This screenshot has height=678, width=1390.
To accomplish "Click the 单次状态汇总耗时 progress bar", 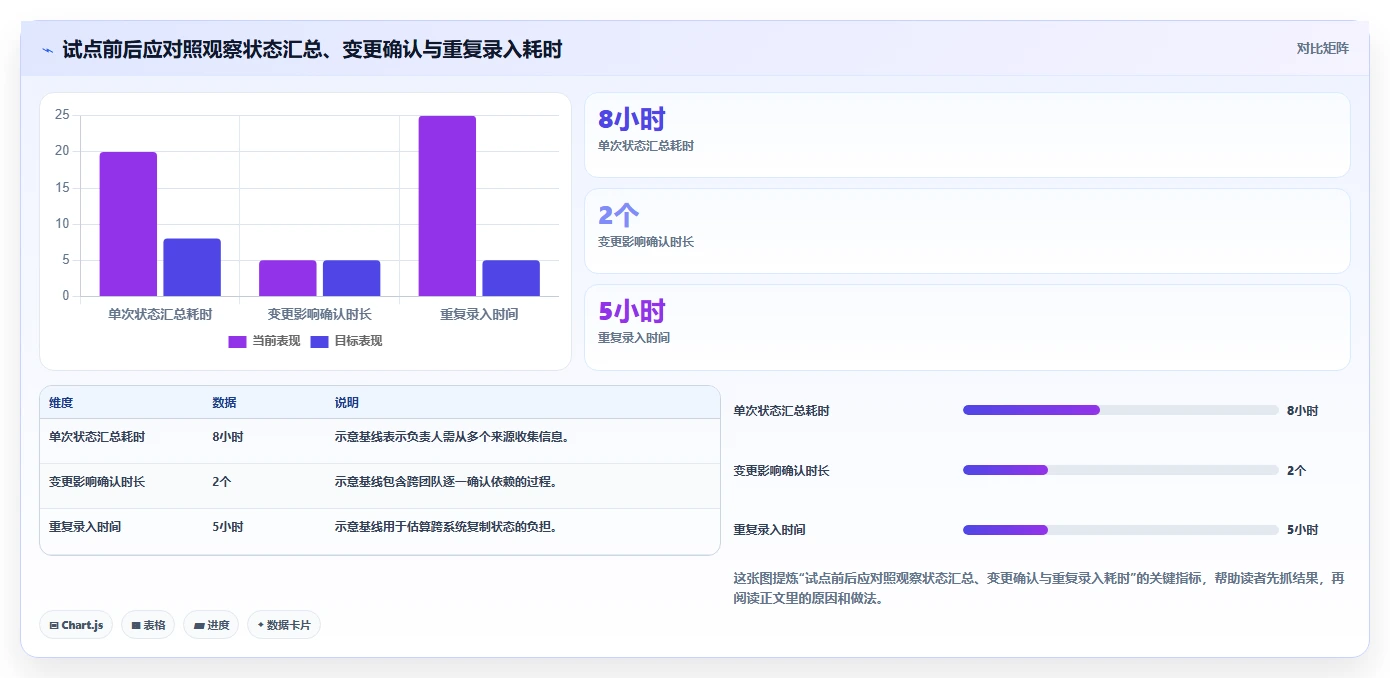I will click(x=1120, y=410).
